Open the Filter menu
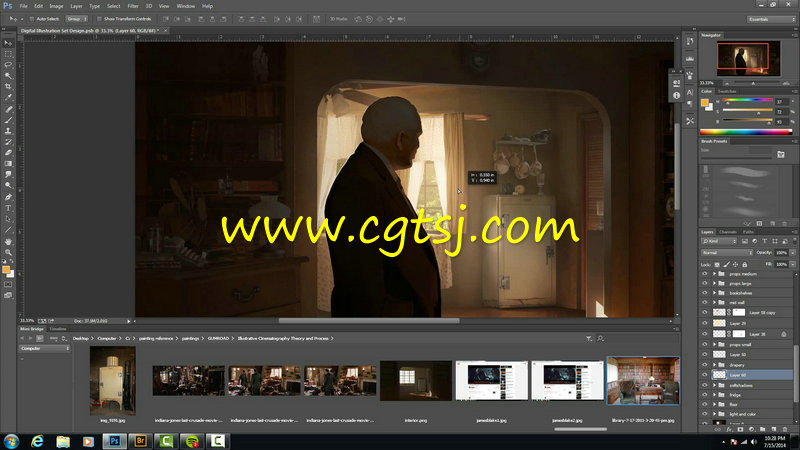 (x=133, y=6)
